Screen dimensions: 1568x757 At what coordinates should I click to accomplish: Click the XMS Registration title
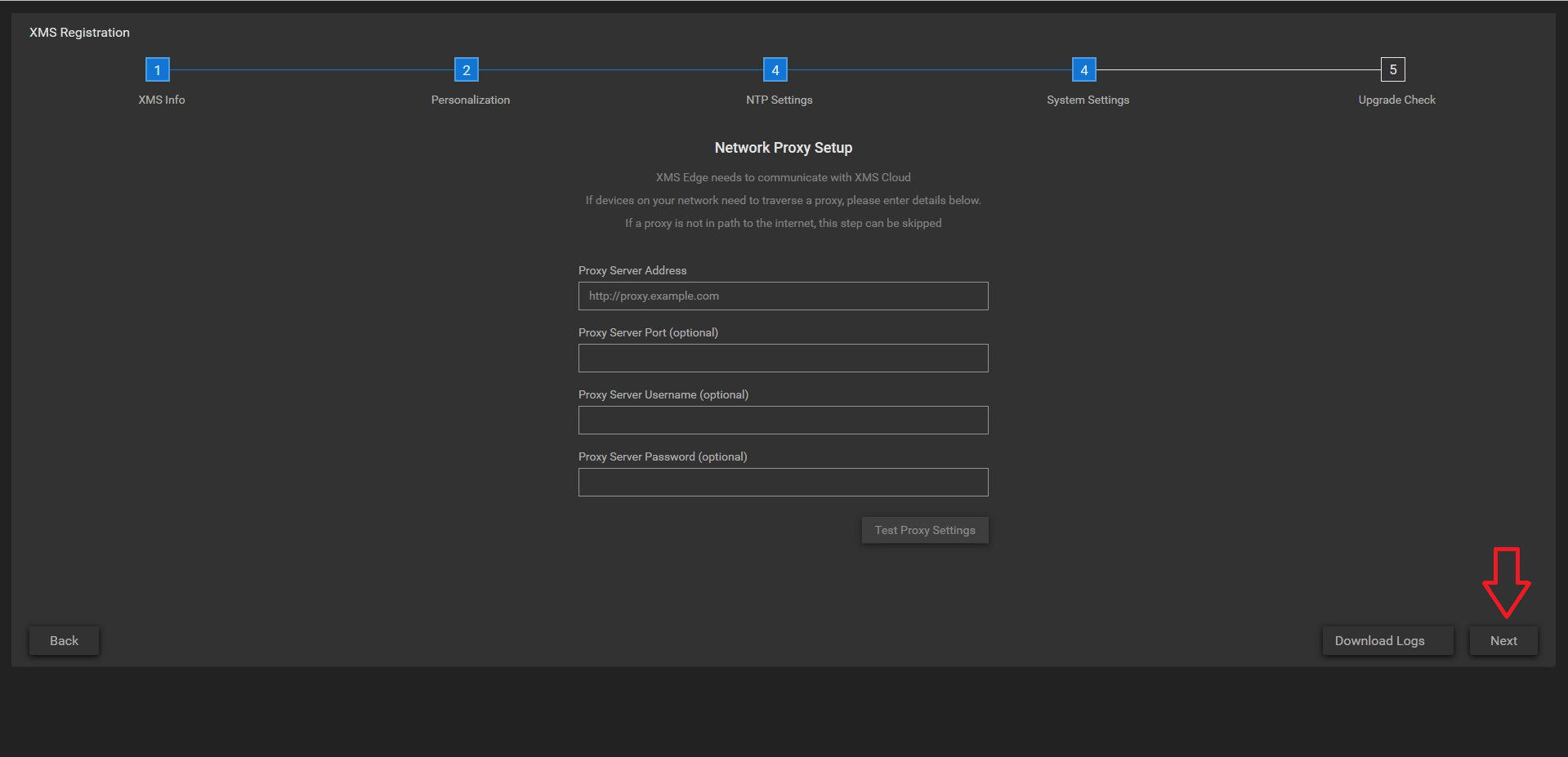tap(79, 33)
